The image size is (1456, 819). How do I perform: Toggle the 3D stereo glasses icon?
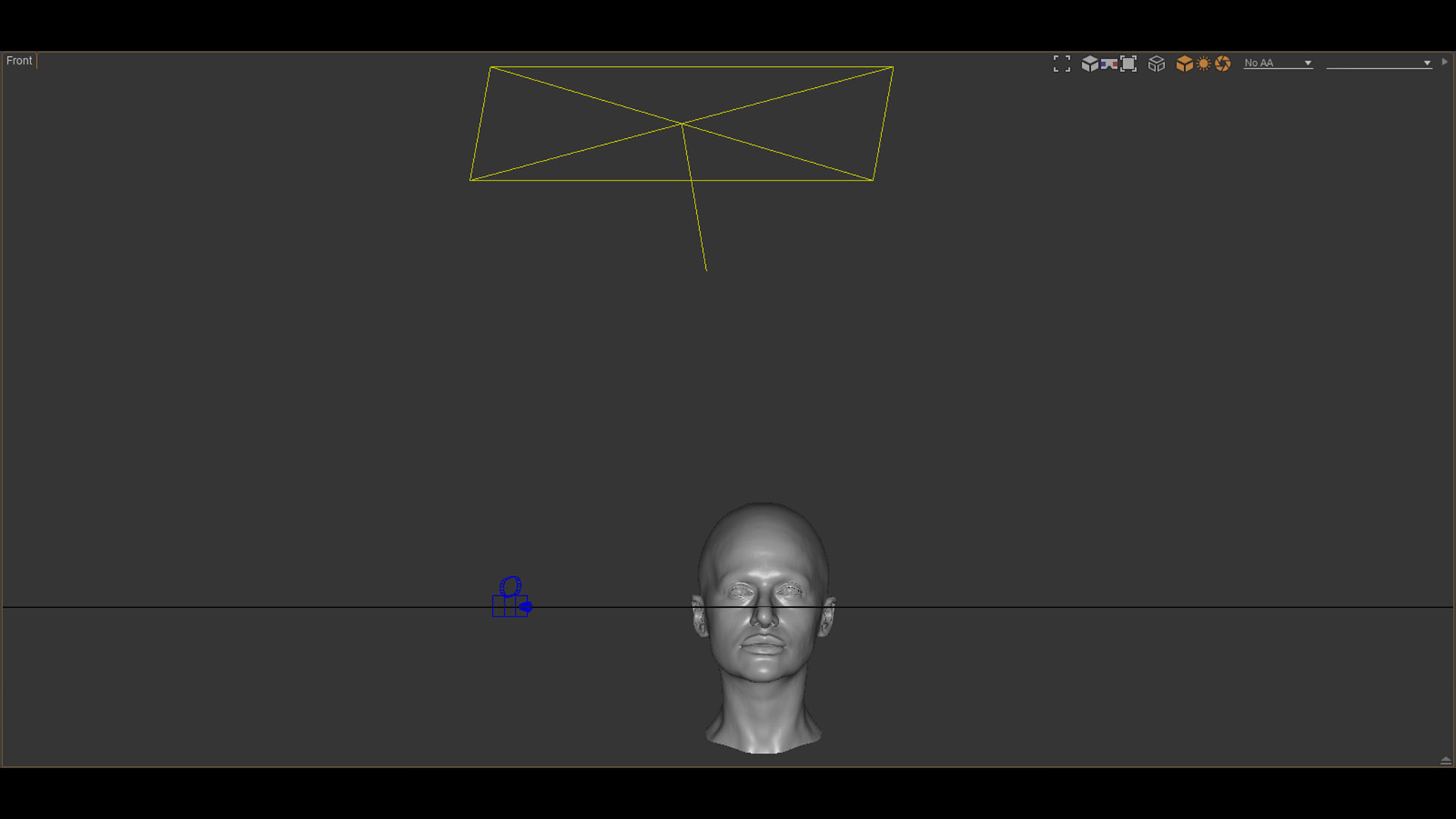pyautogui.click(x=1109, y=64)
